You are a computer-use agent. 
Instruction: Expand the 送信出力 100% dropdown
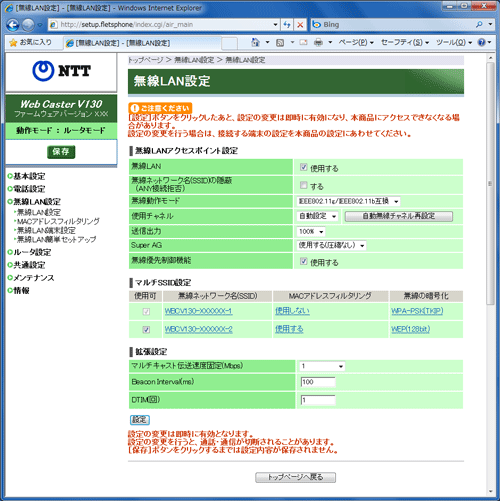pos(311,231)
